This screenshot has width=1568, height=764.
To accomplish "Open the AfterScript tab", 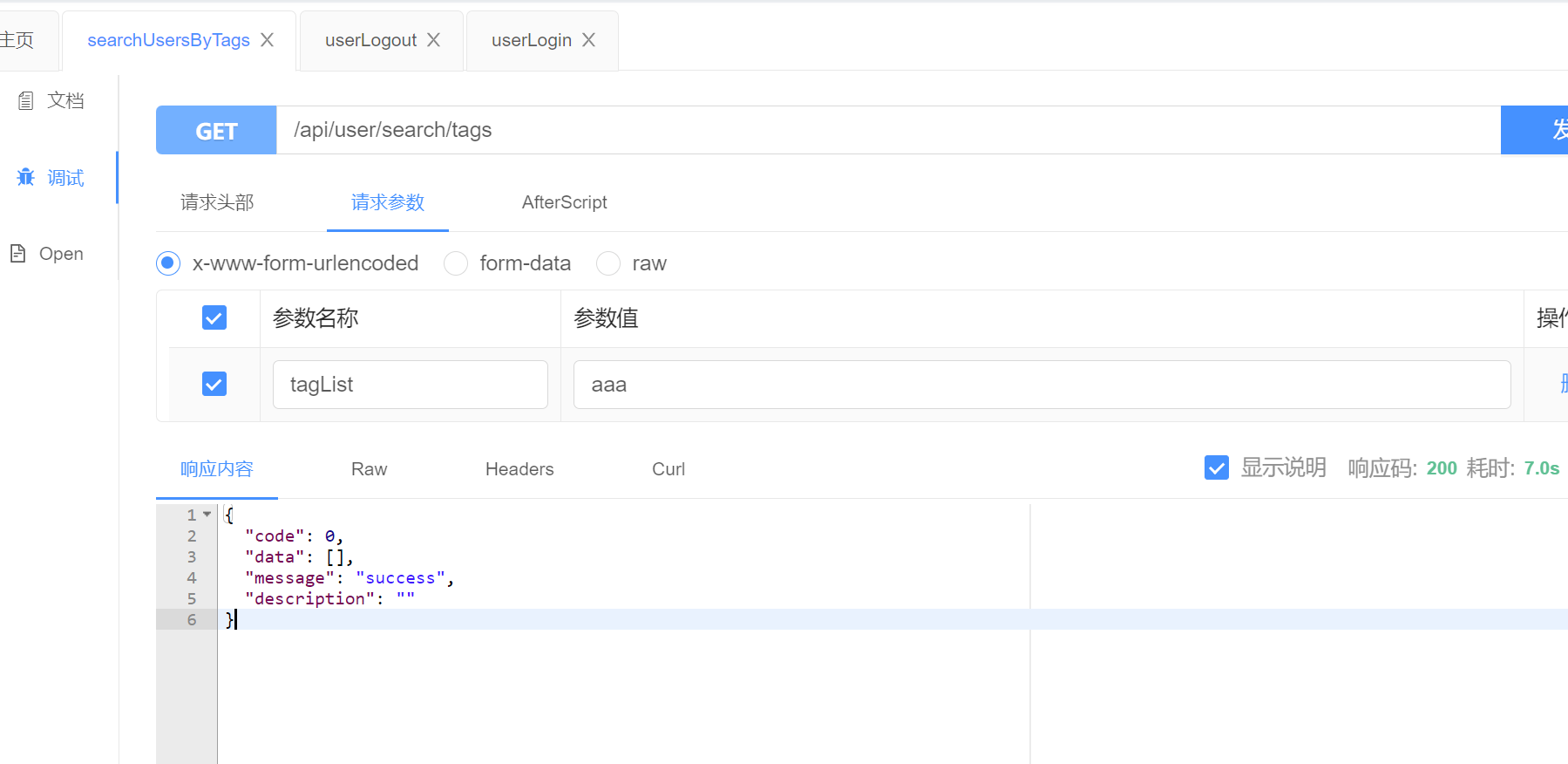I will pyautogui.click(x=565, y=202).
